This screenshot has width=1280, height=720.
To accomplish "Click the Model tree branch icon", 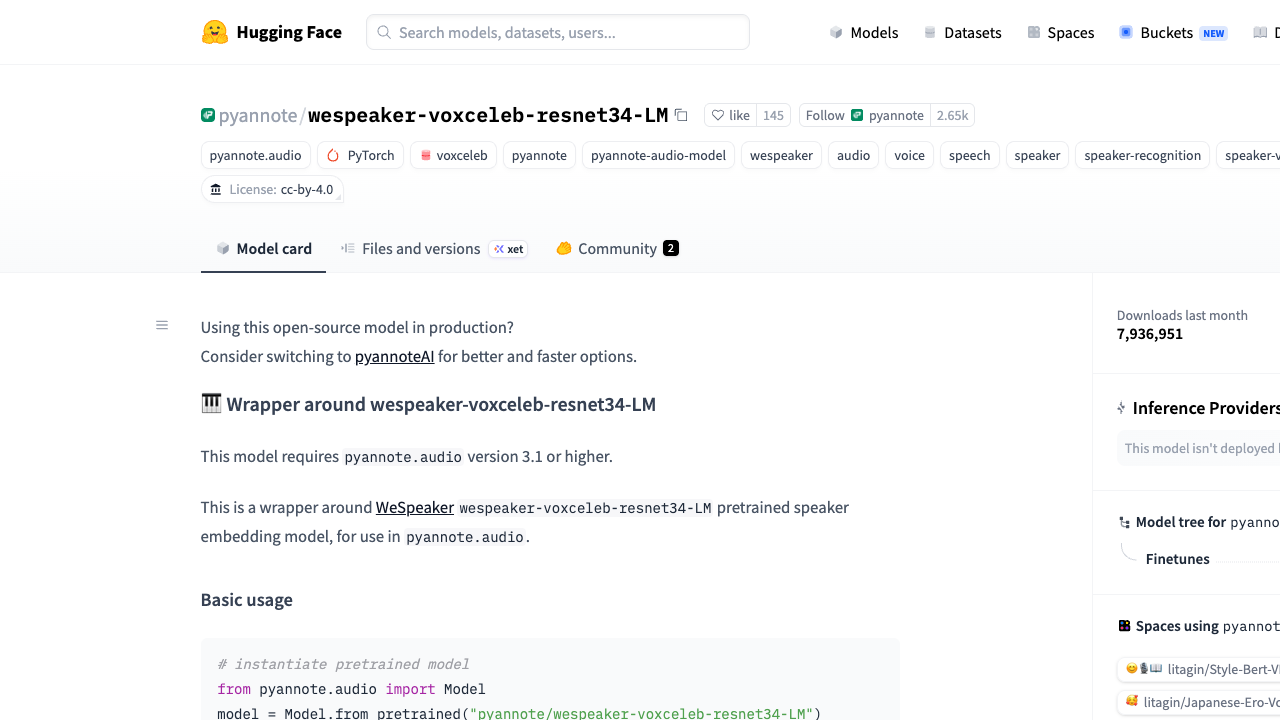I will 1125,522.
